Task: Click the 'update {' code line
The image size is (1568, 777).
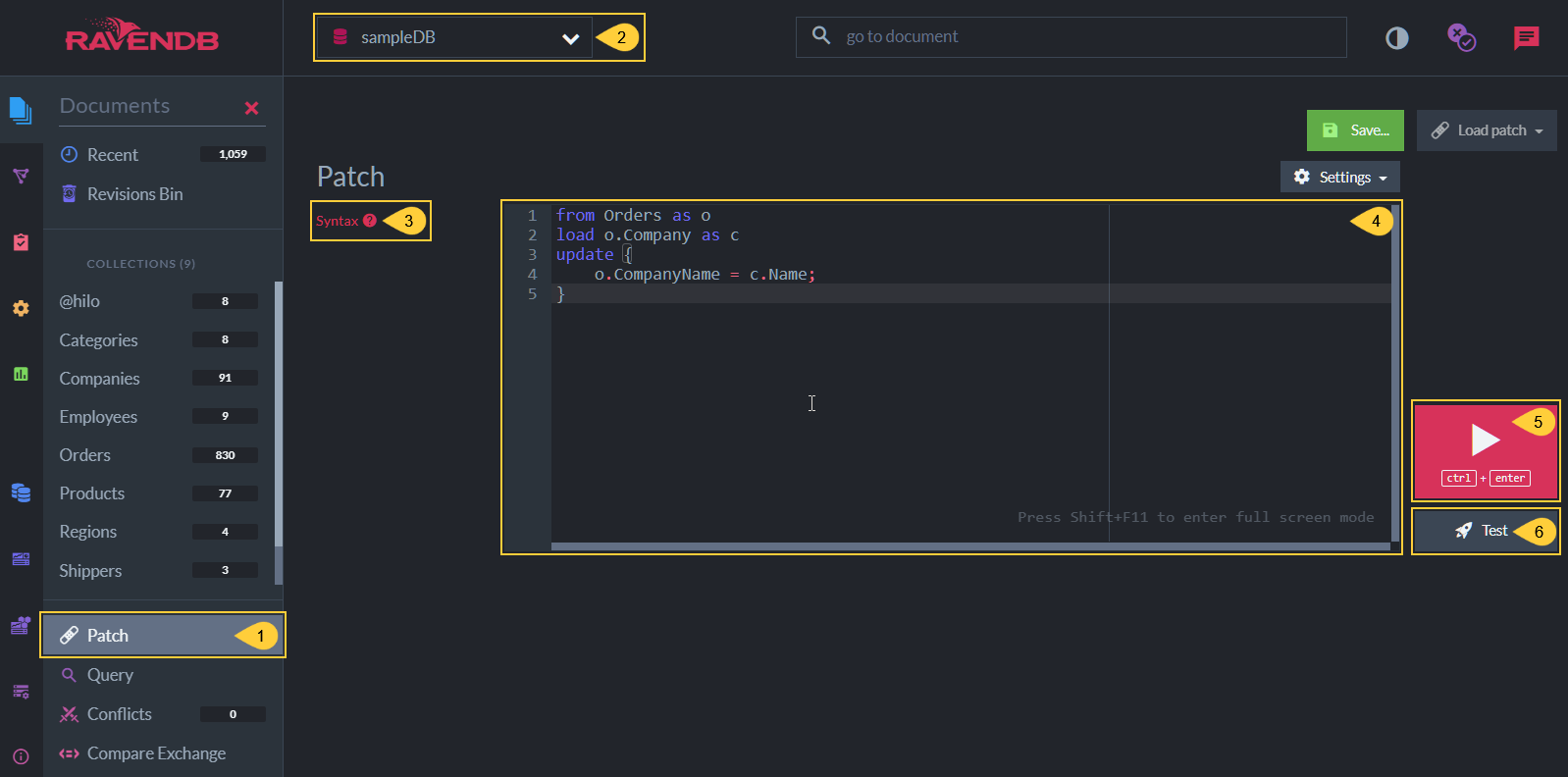Action: [x=594, y=254]
